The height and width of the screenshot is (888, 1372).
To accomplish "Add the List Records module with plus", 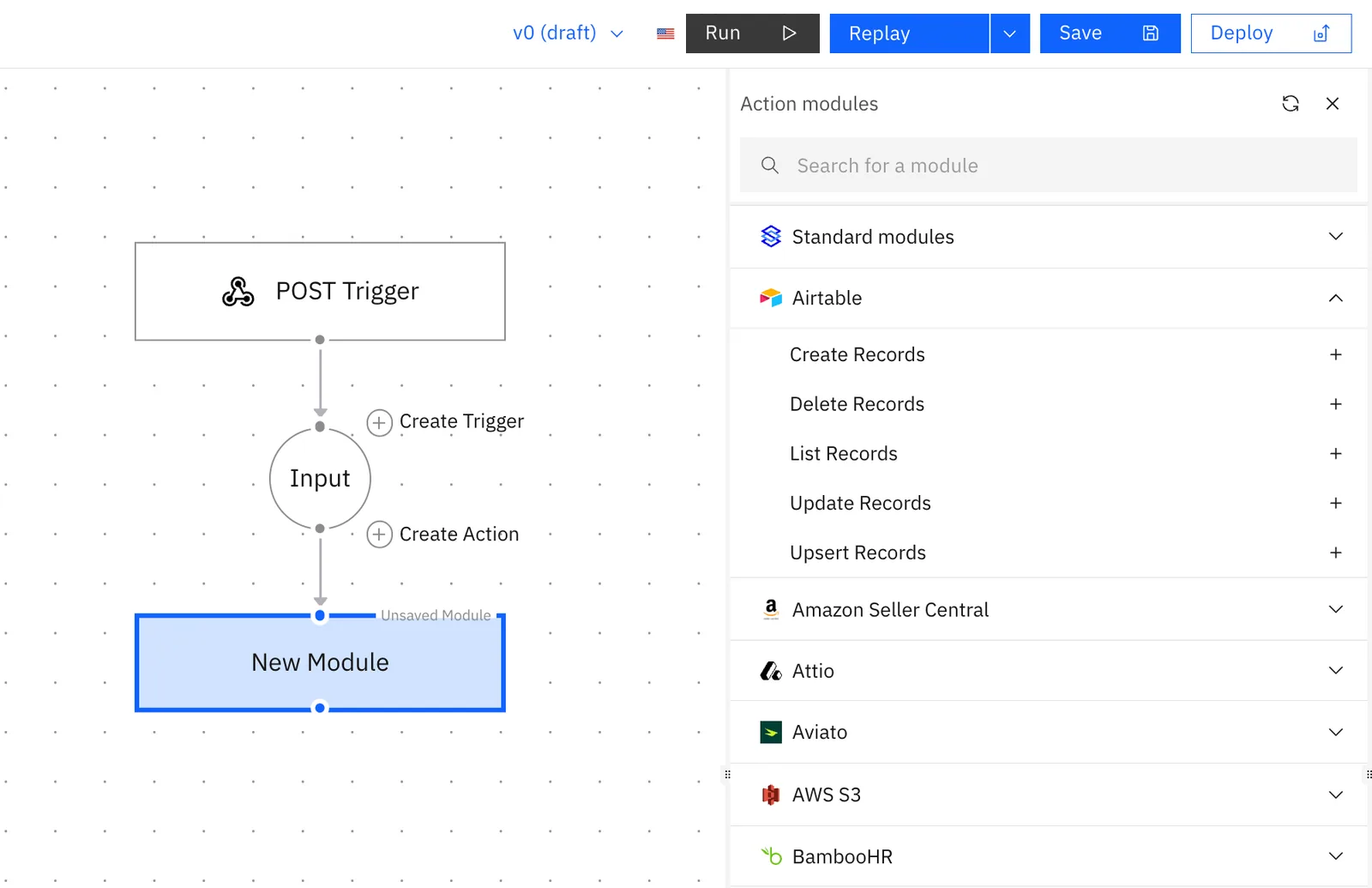I will pos(1336,454).
